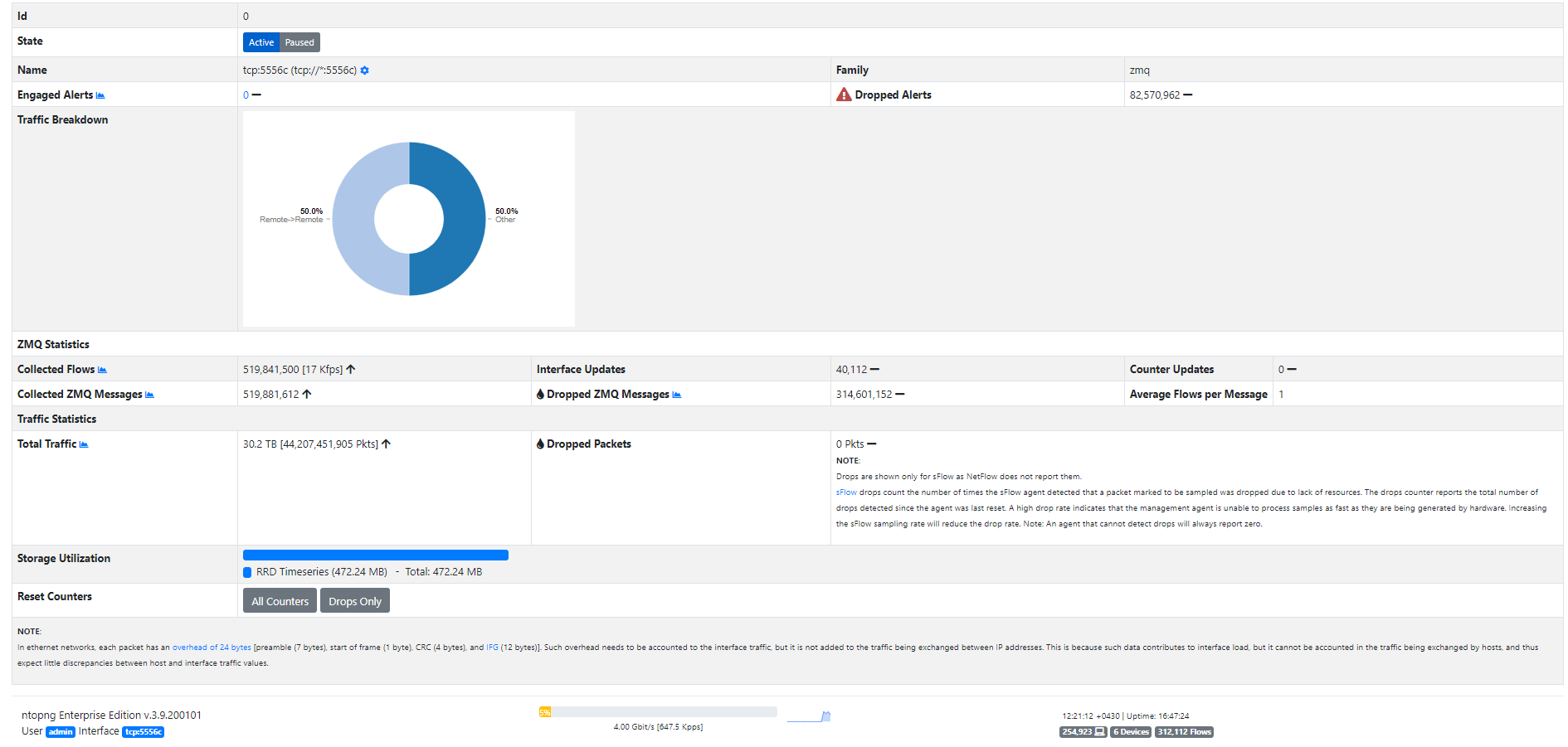Click the '0 Pkts' dropped packets value
This screenshot has height=747, width=1568.
tap(850, 444)
